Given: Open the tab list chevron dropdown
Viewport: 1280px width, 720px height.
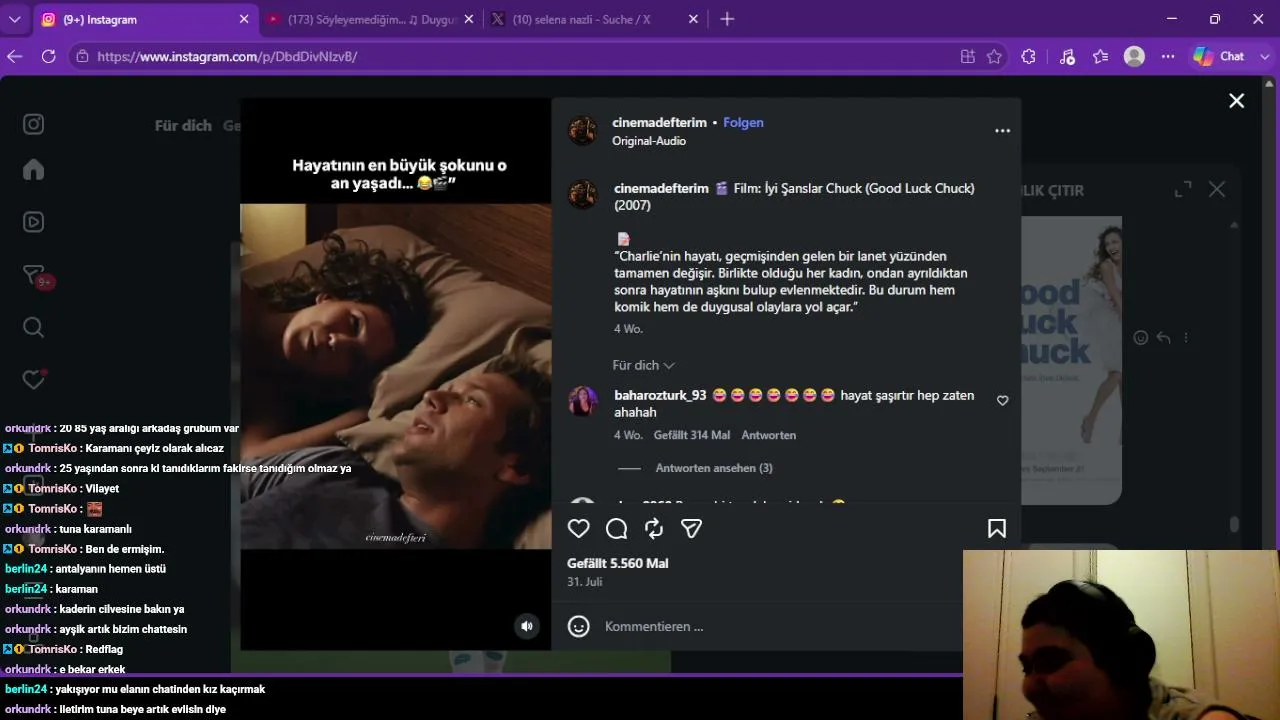Looking at the screenshot, I should click(x=14, y=19).
